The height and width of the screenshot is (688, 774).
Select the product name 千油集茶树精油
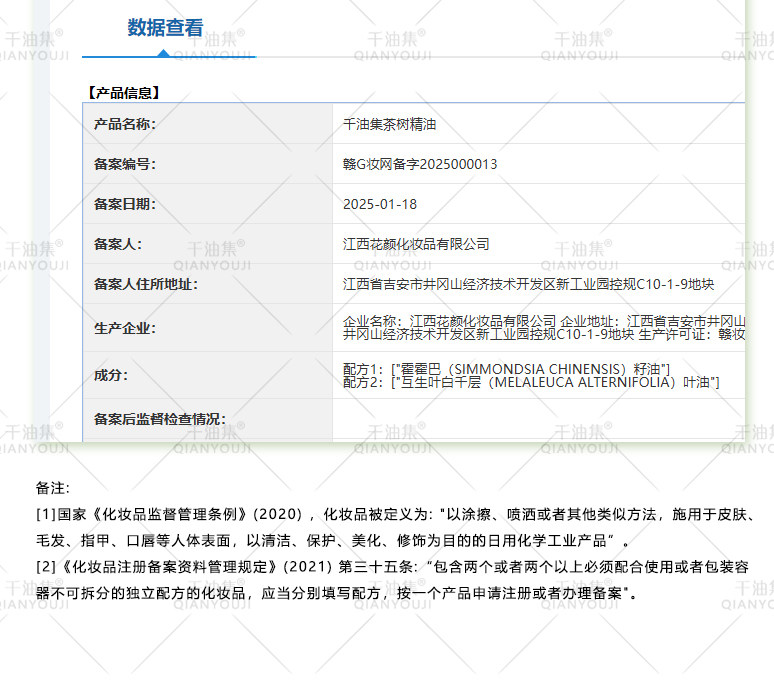389,124
